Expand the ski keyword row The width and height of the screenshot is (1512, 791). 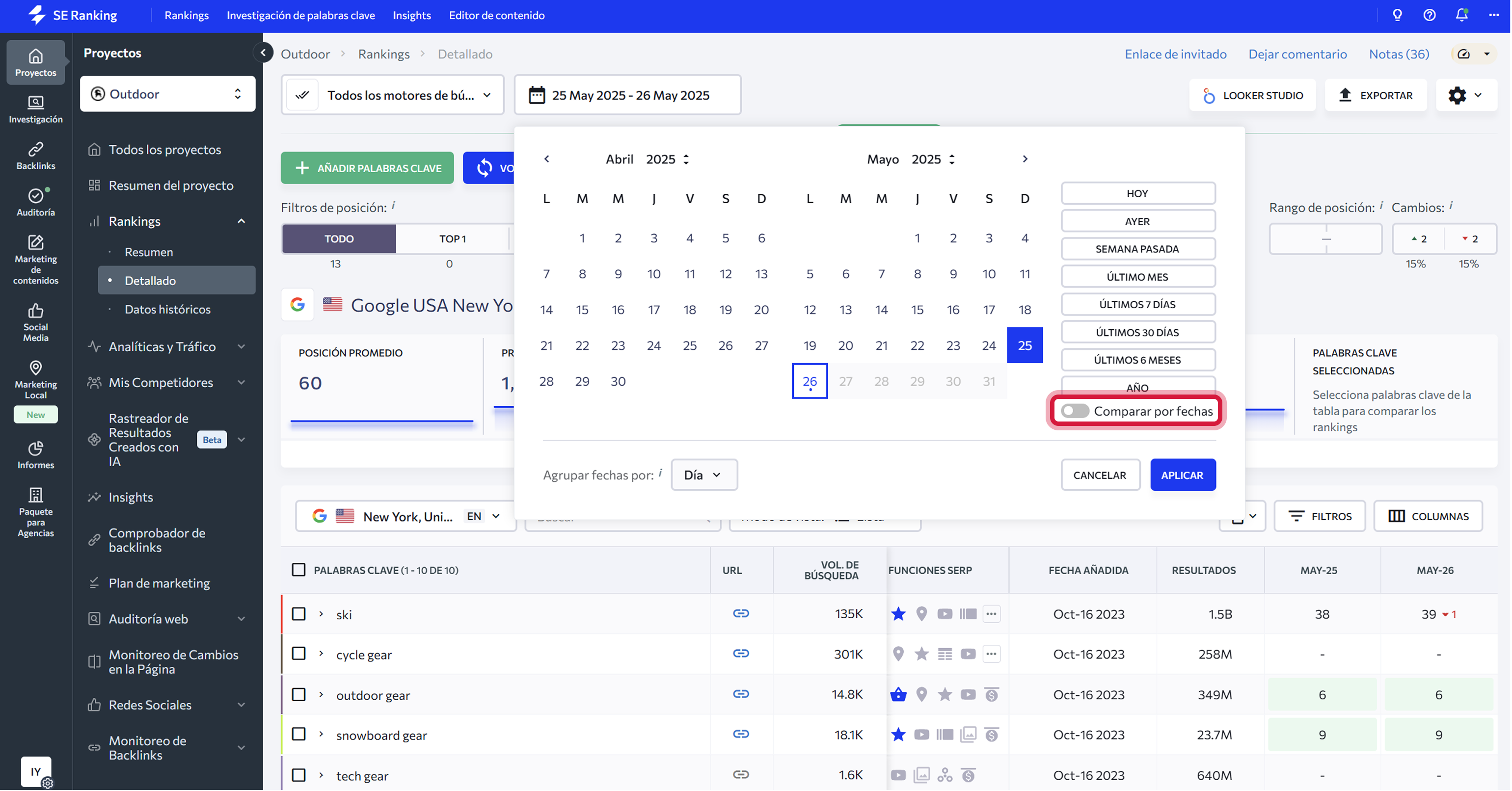click(x=321, y=614)
